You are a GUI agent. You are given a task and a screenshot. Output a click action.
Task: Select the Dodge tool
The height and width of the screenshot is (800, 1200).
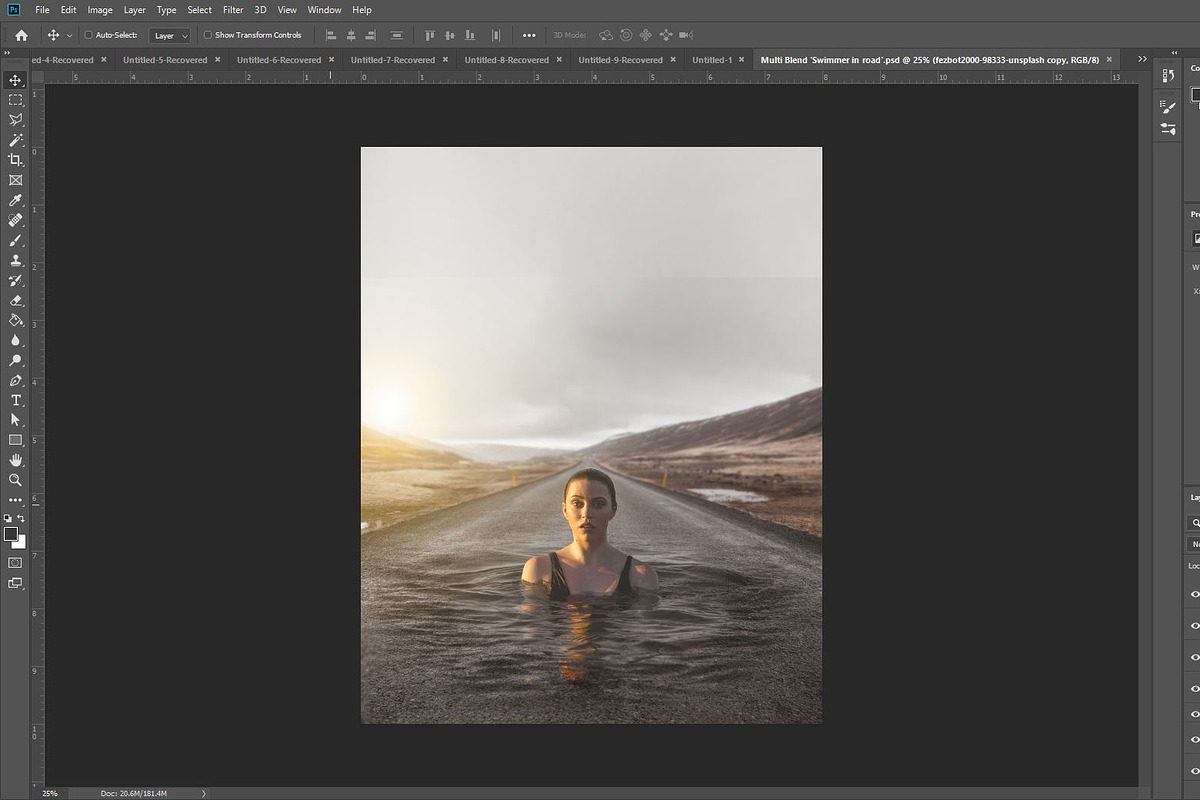(15, 360)
